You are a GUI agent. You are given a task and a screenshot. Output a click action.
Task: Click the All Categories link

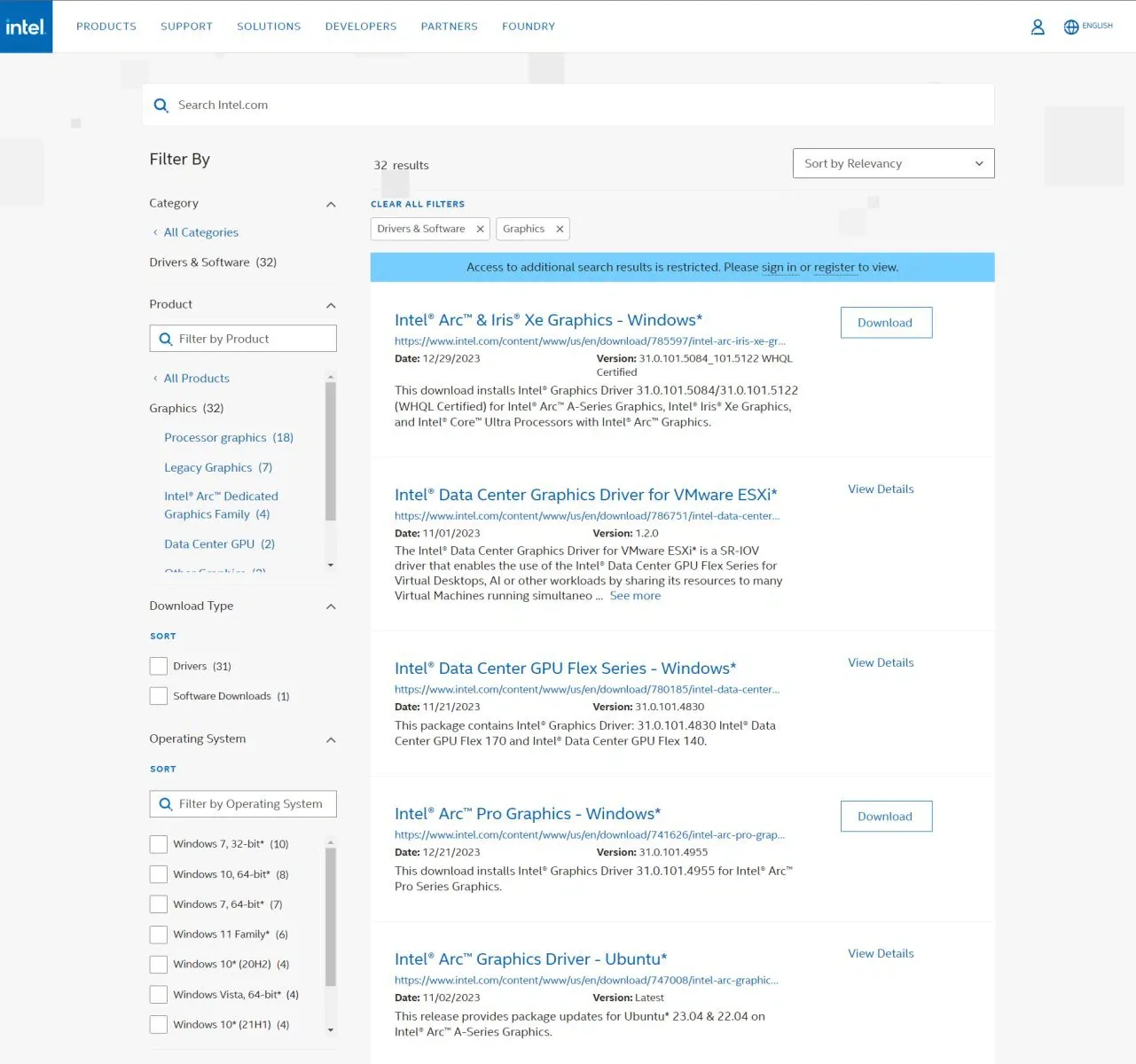pyautogui.click(x=201, y=232)
